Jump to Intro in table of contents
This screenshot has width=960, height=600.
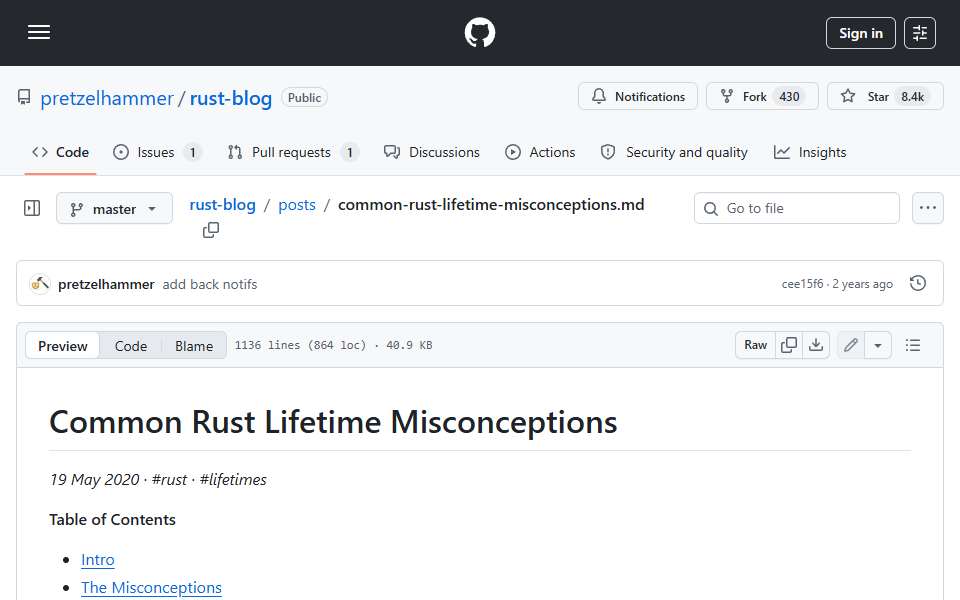[98, 560]
